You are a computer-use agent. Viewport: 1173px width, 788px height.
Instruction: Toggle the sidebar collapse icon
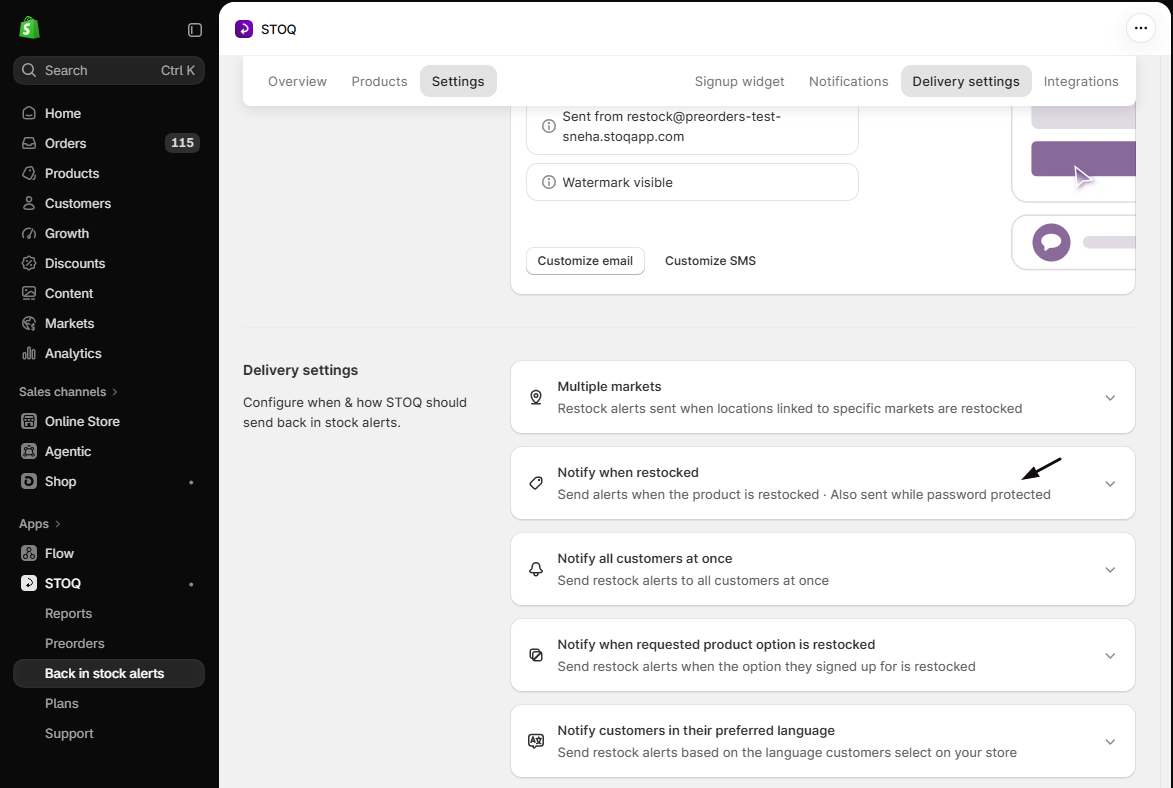195,30
